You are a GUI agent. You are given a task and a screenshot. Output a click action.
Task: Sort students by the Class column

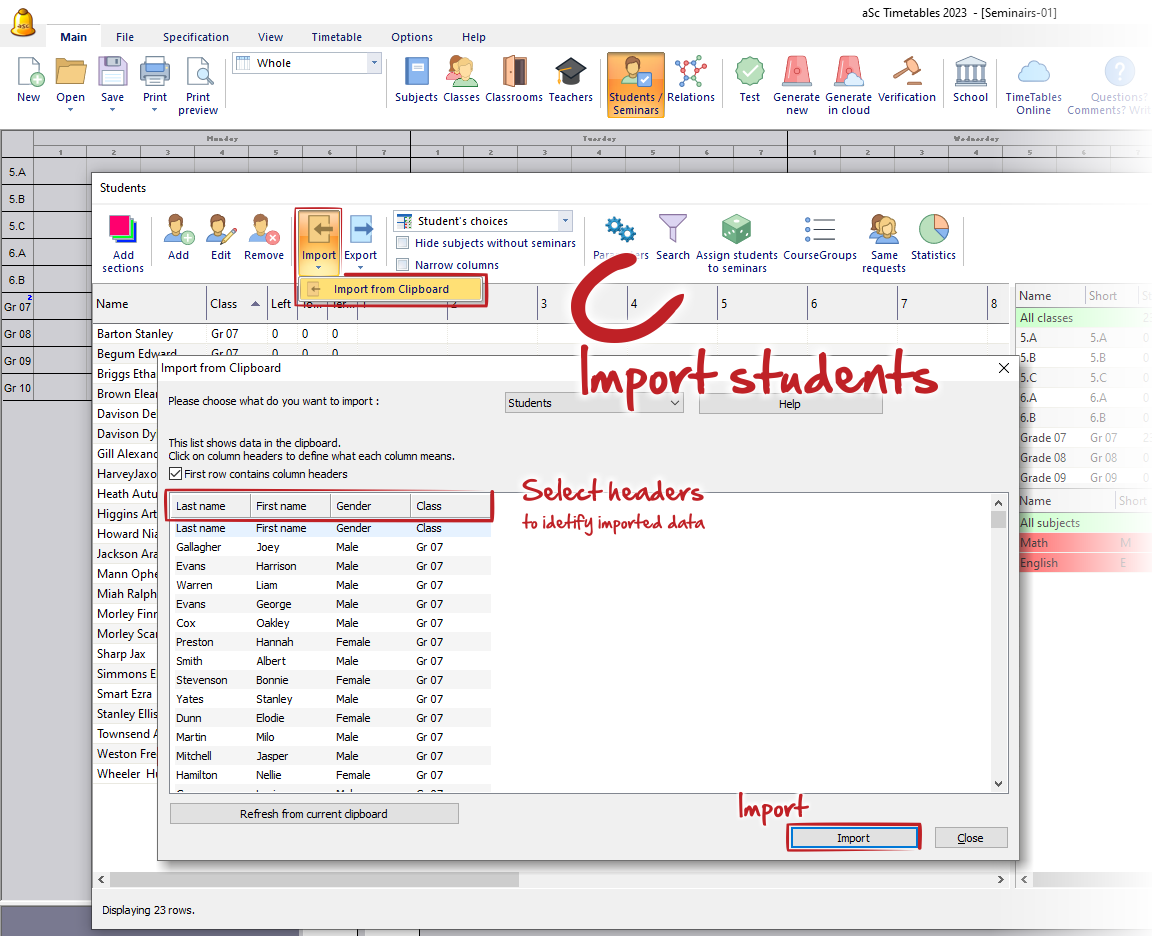click(236, 304)
